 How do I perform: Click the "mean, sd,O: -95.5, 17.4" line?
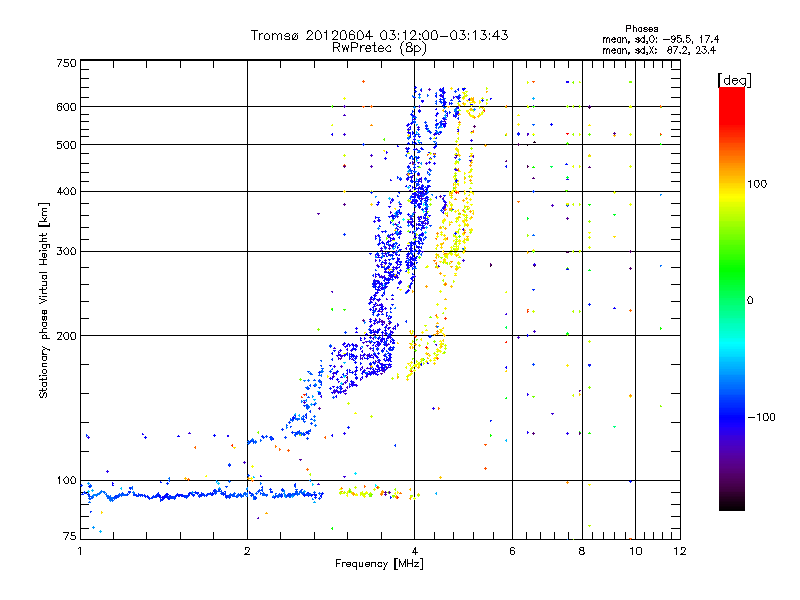(x=661, y=39)
